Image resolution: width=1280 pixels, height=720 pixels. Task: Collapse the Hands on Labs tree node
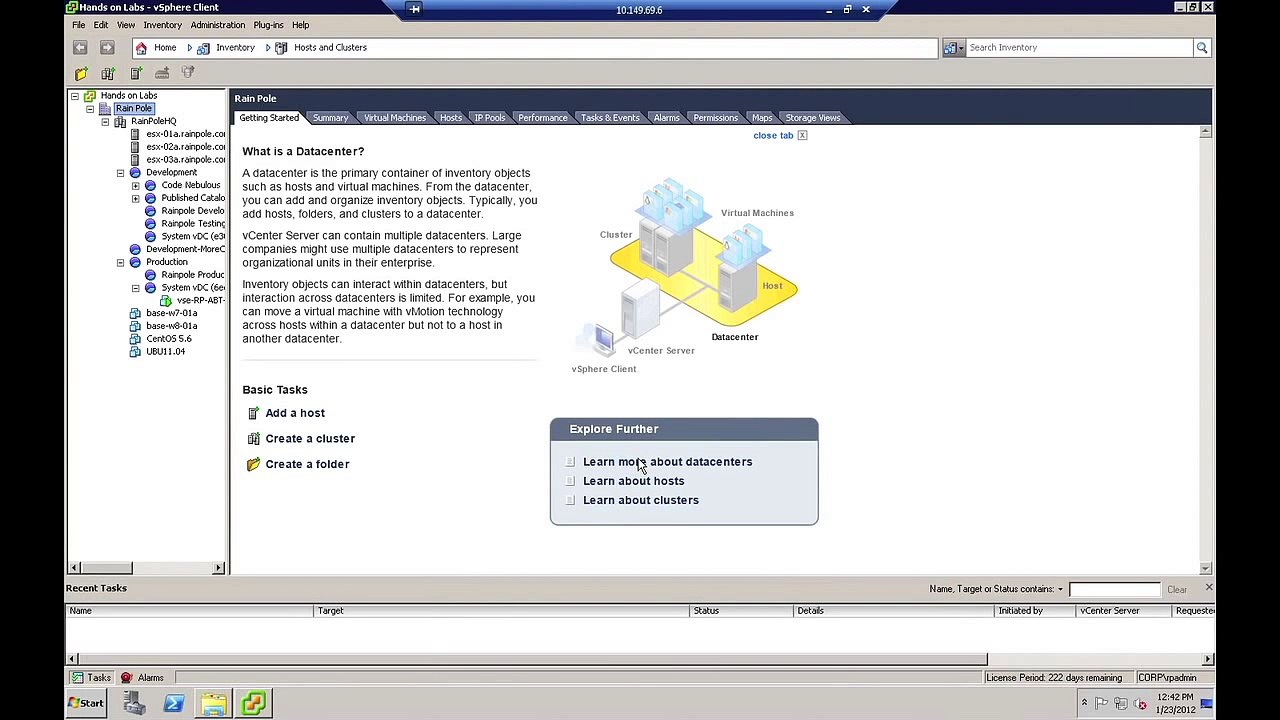(74, 96)
